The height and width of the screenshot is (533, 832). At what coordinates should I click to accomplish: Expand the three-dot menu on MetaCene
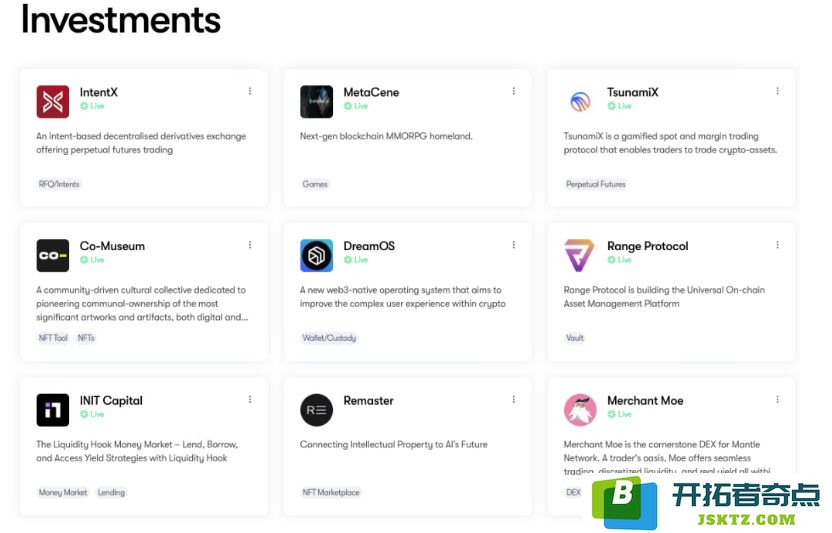pos(514,91)
